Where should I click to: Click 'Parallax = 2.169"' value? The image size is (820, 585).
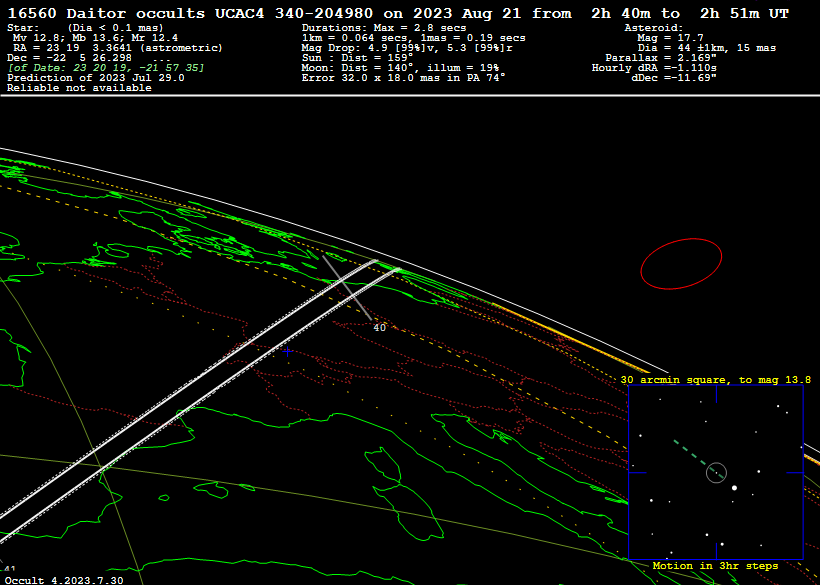coord(661,58)
